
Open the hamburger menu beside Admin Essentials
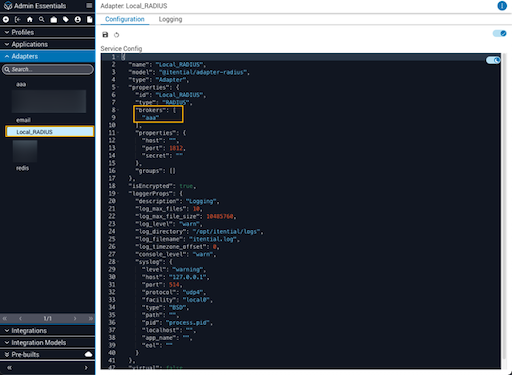89,6
